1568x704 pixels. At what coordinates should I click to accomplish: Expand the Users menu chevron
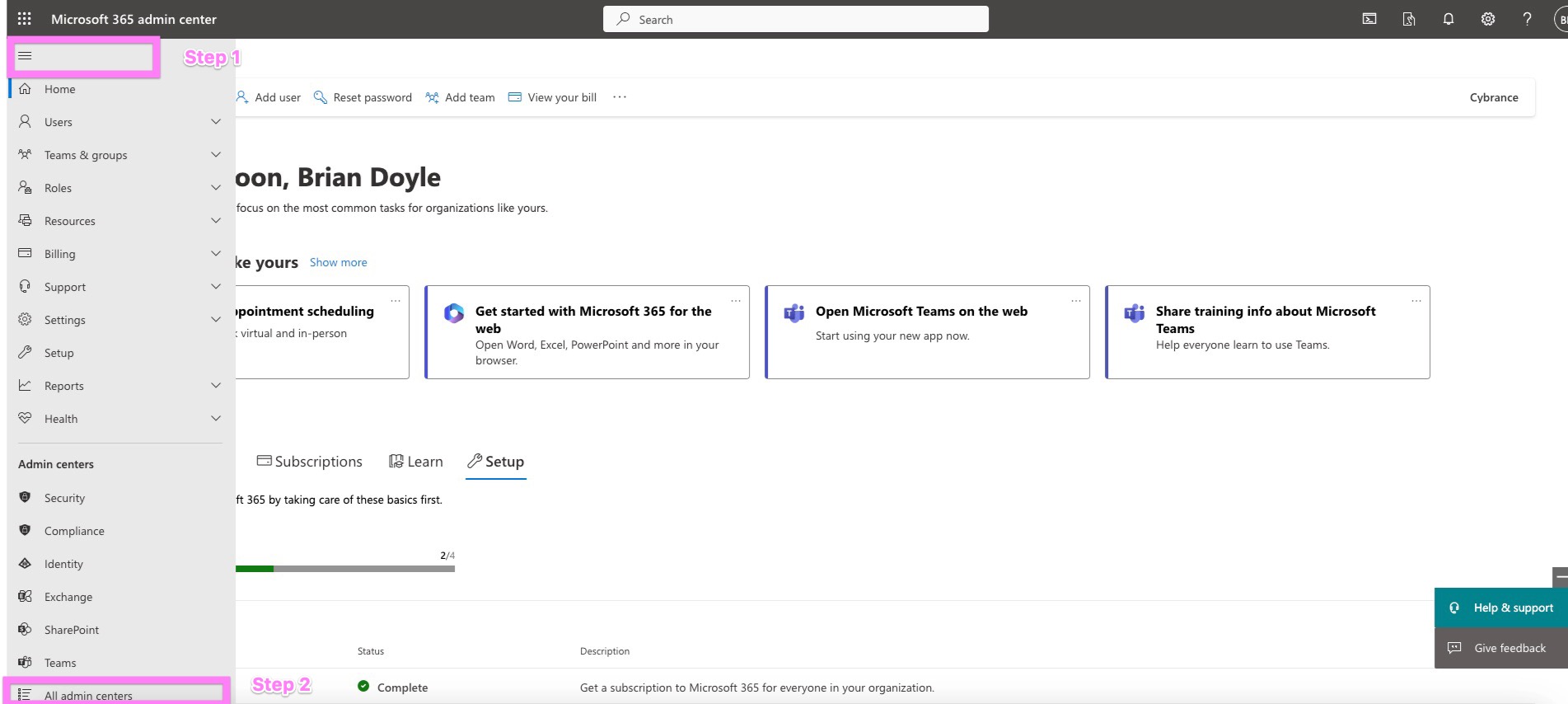click(x=216, y=122)
